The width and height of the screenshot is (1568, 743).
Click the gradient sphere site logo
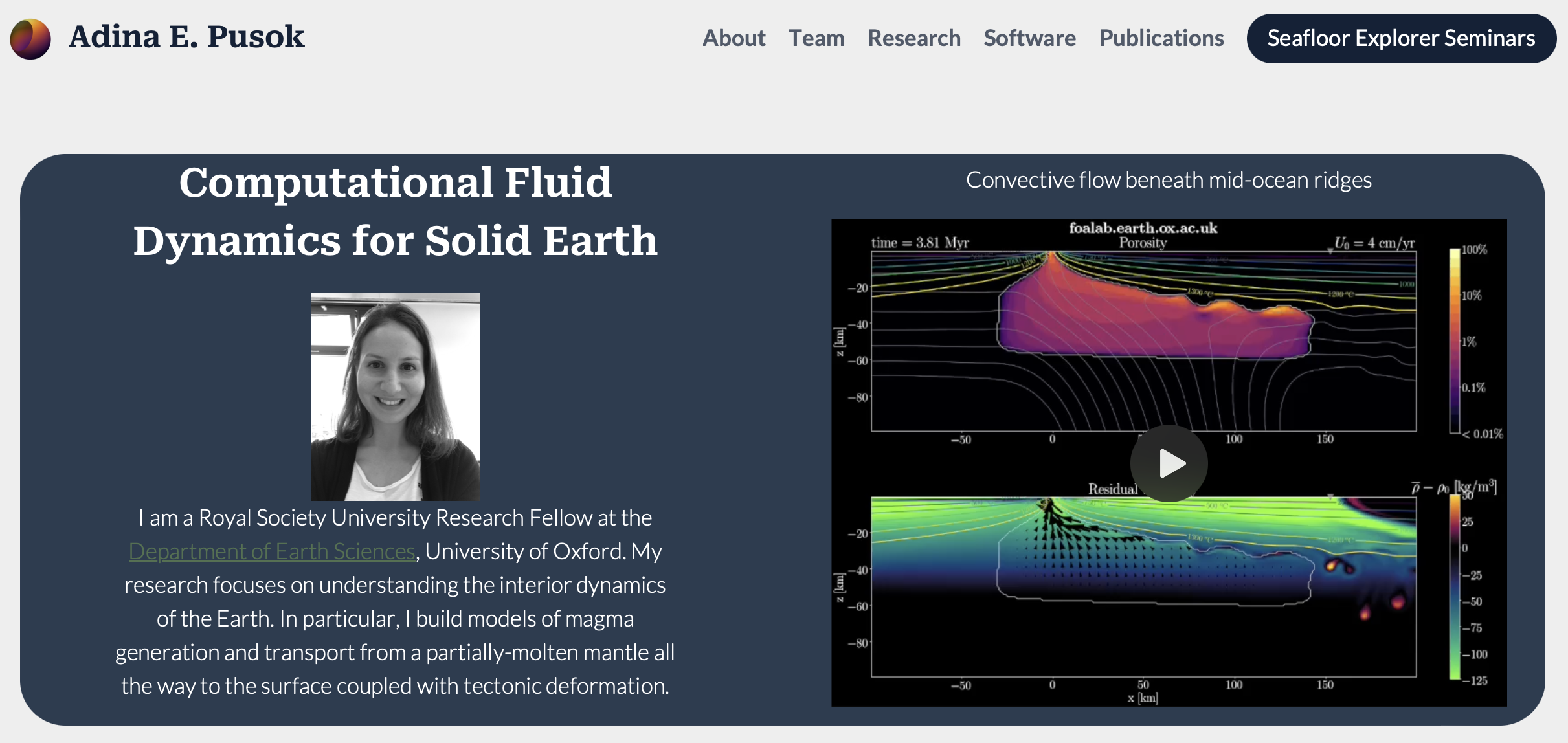click(30, 38)
